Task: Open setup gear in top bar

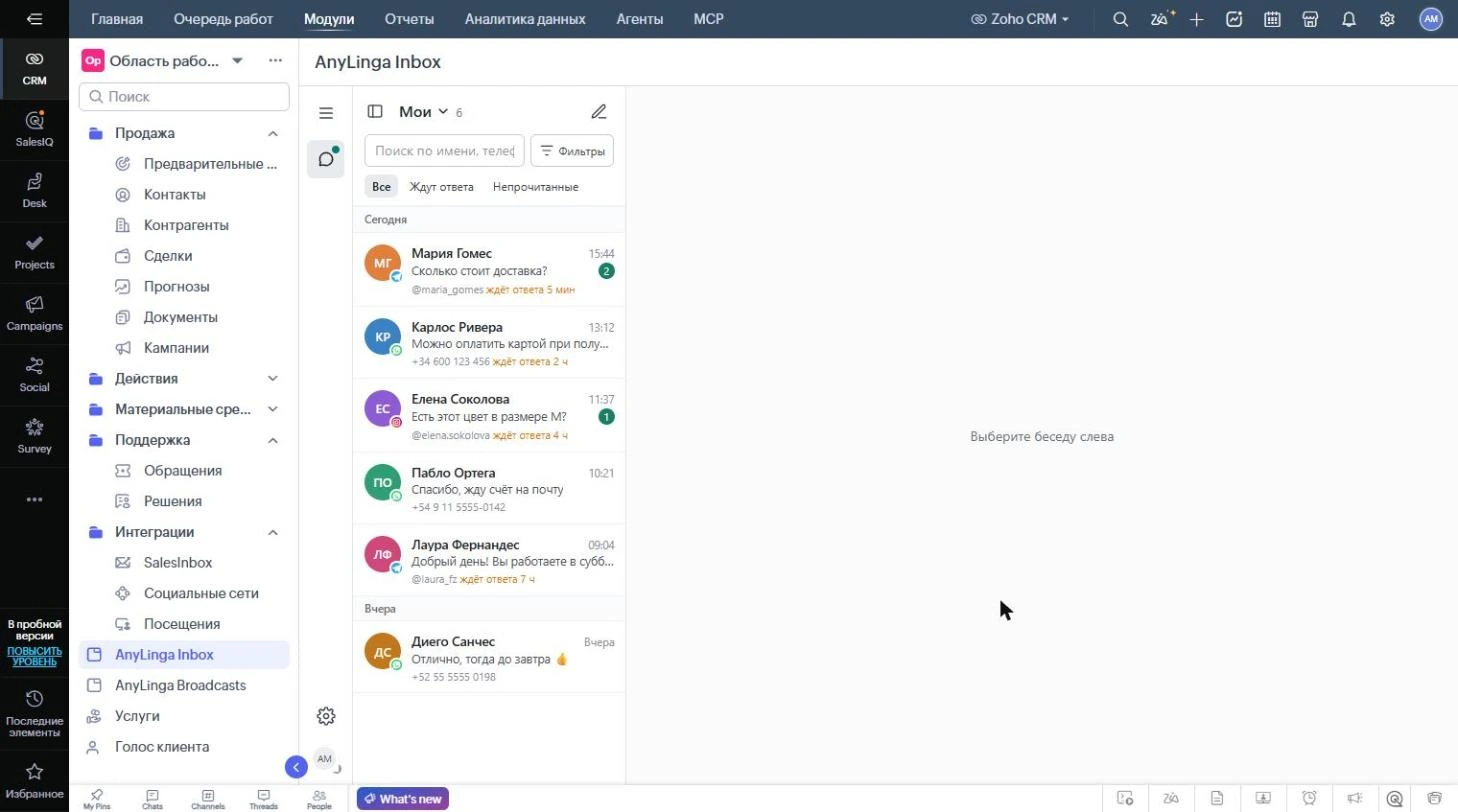Action: click(x=1387, y=19)
